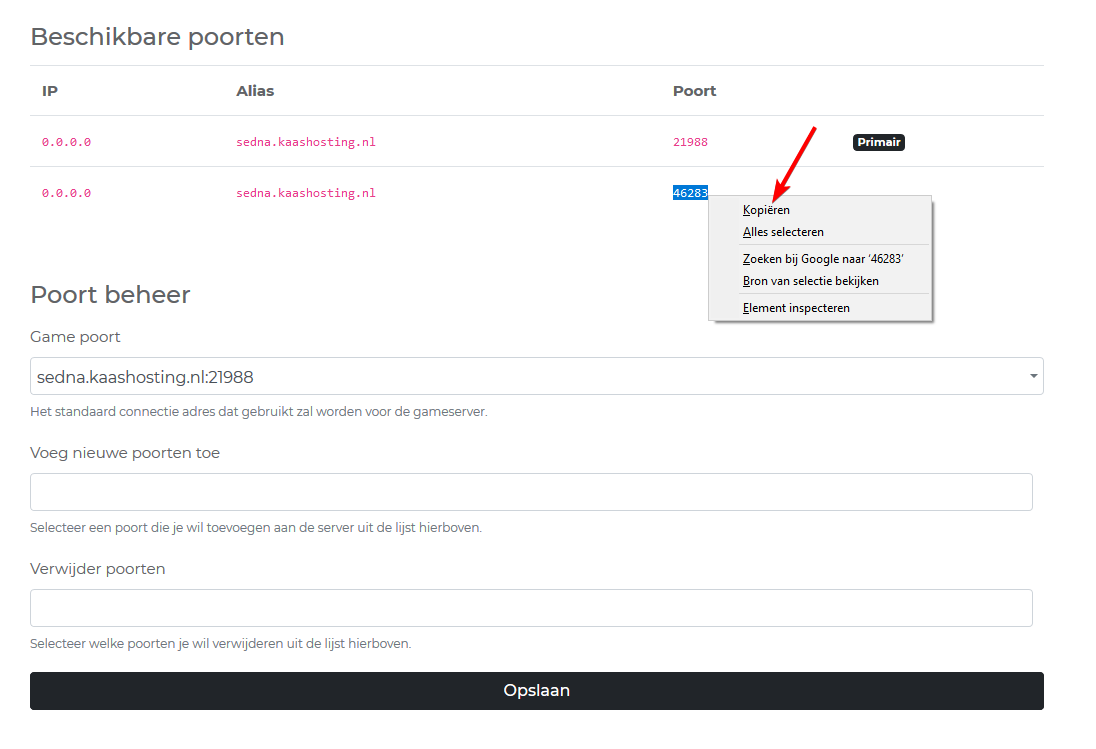
Task: Click the alias in the 46283 row
Action: tap(306, 193)
